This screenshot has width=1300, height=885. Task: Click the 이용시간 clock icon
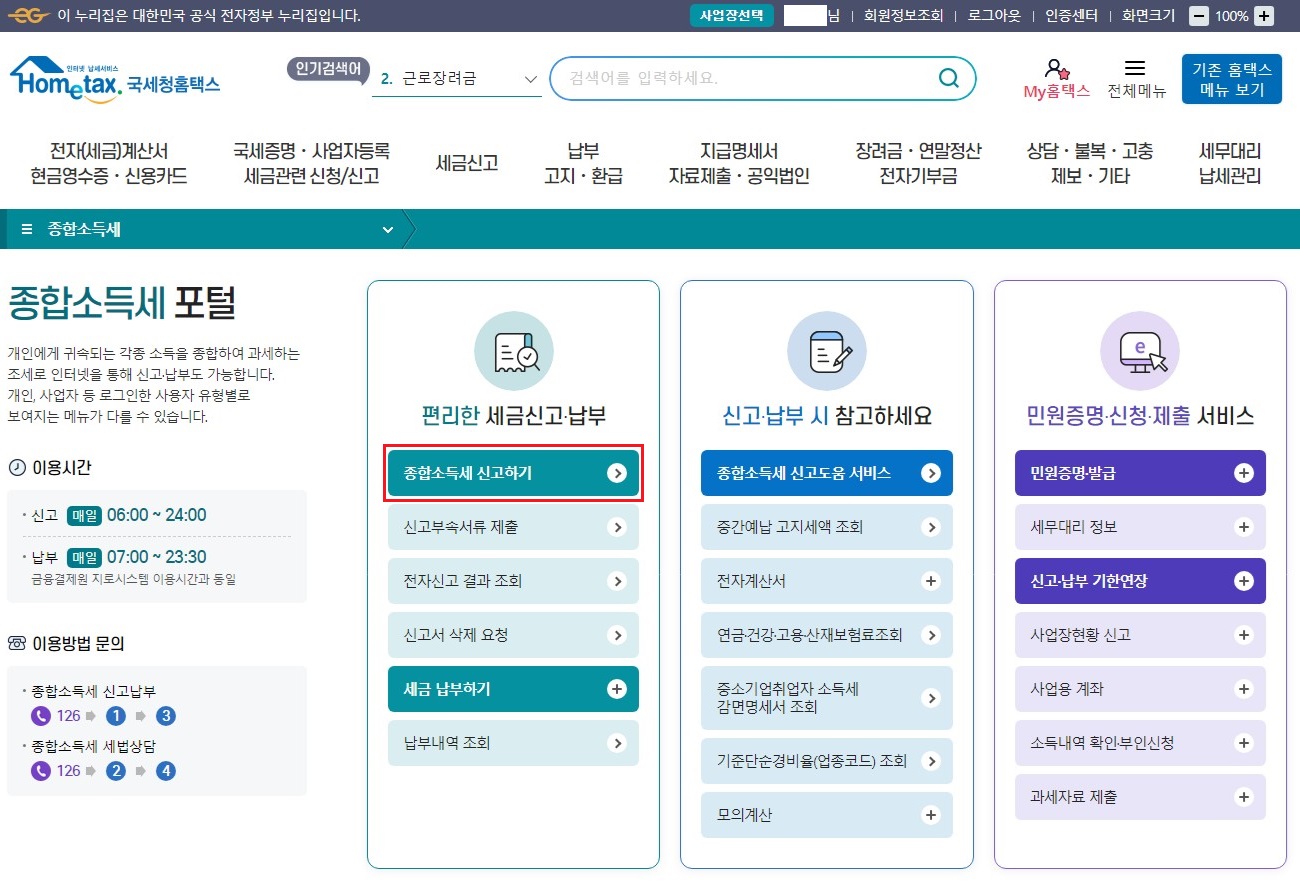[x=17, y=468]
